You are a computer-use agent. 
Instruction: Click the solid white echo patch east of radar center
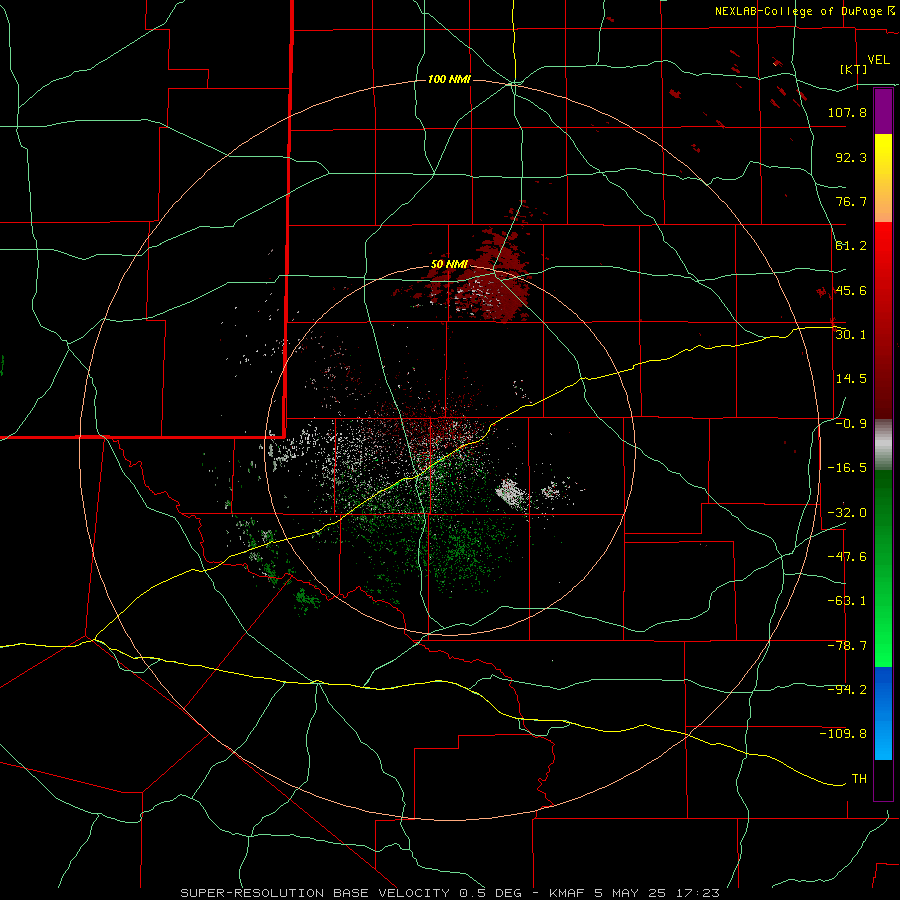[x=512, y=493]
